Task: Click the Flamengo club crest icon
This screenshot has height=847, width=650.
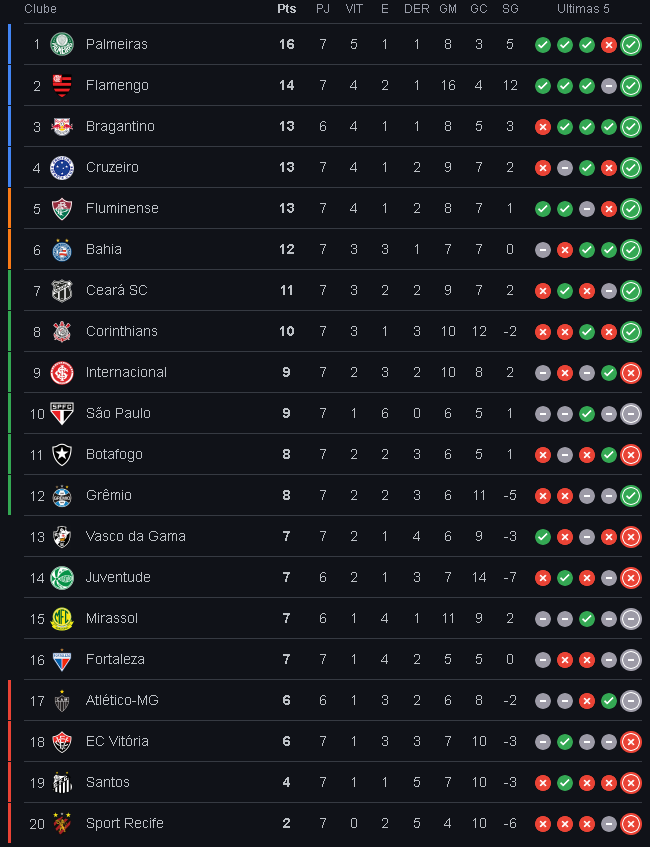Action: coord(62,85)
